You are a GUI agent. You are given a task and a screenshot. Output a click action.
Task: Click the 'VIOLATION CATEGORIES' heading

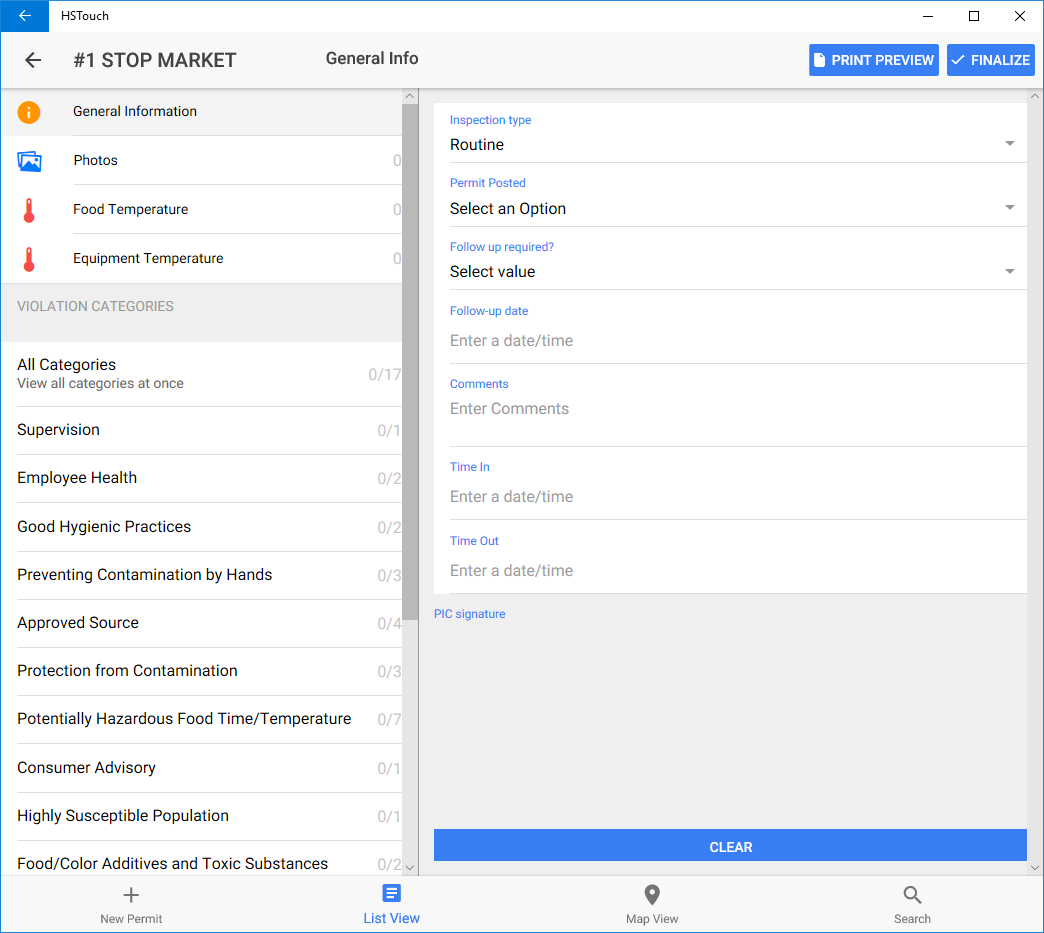pyautogui.click(x=95, y=306)
